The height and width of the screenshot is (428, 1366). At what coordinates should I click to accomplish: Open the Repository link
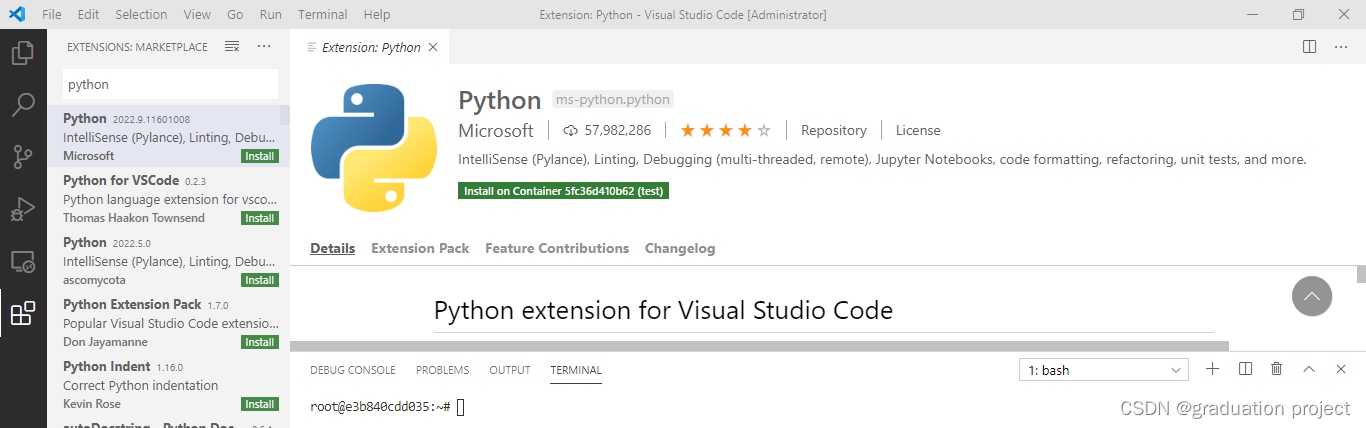[x=833, y=130]
